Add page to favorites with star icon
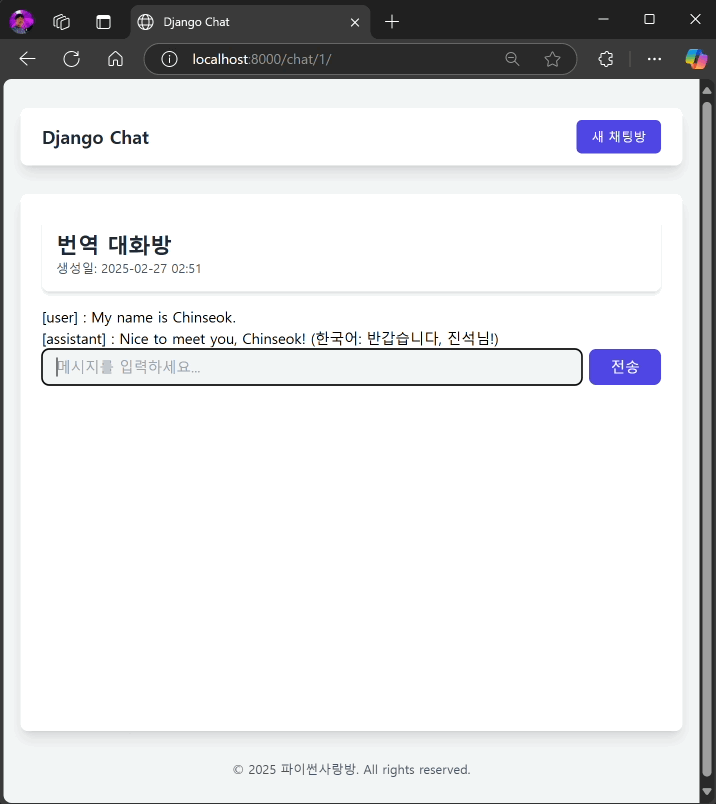The image size is (716, 804). coord(552,59)
